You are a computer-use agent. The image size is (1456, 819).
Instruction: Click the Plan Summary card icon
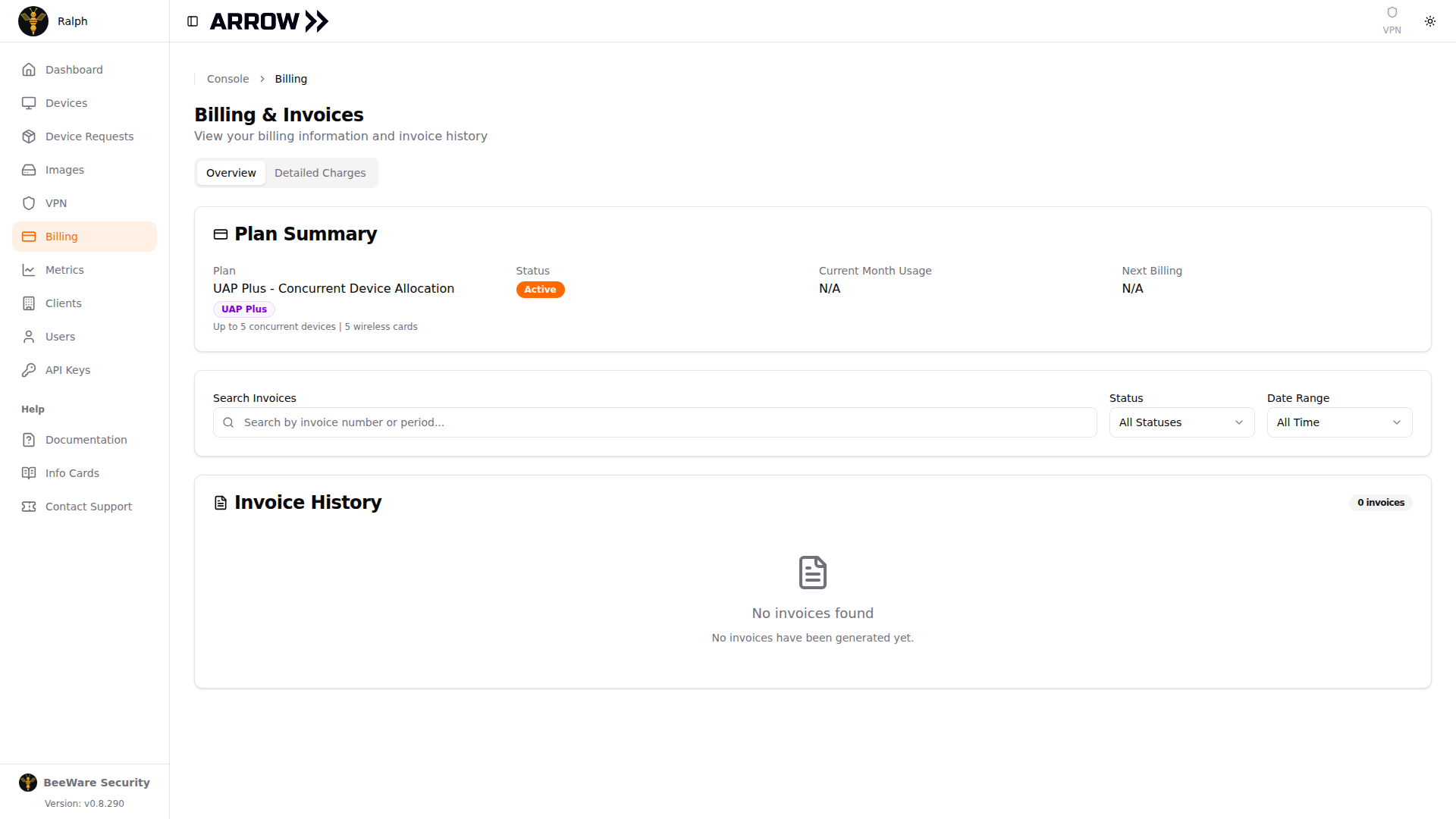click(x=221, y=234)
